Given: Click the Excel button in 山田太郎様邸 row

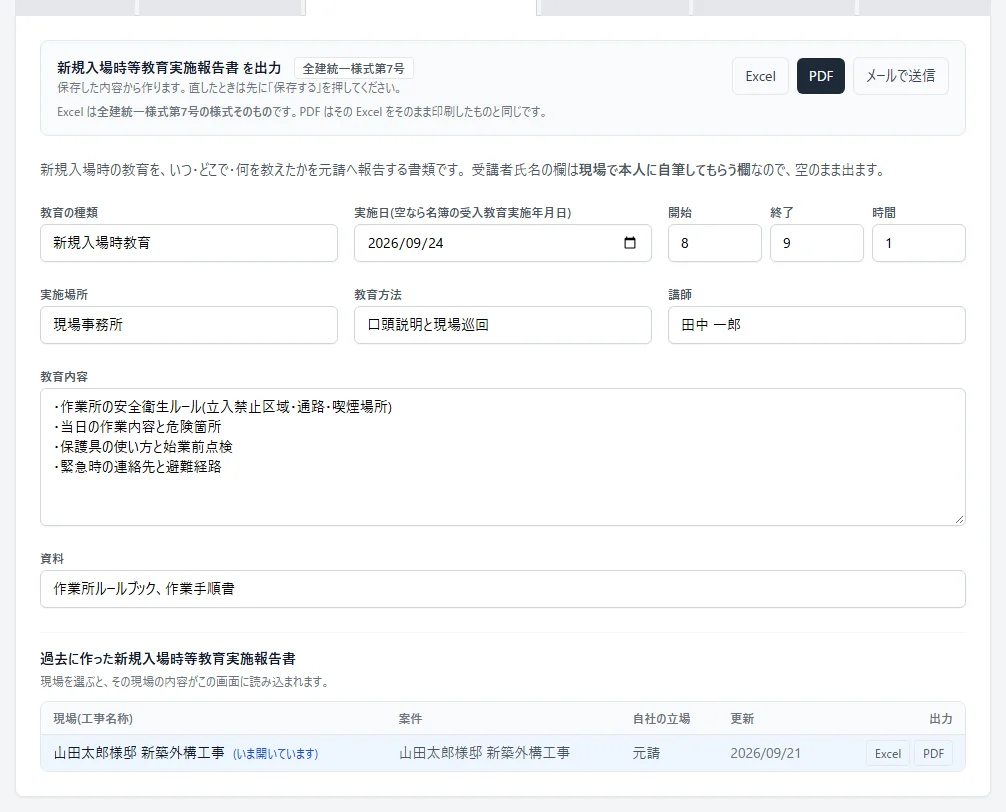Looking at the screenshot, I should 887,754.
